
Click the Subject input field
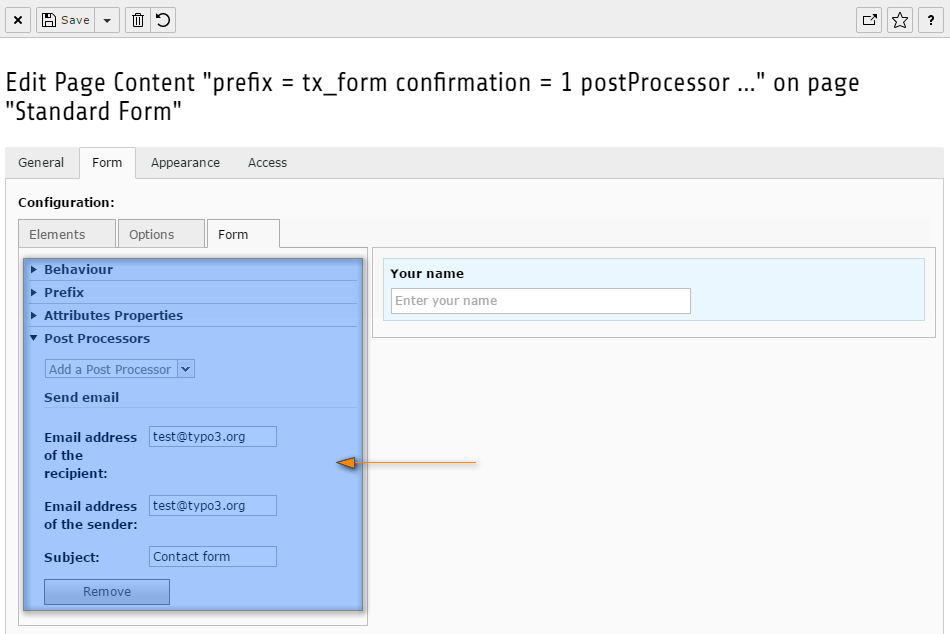(213, 556)
